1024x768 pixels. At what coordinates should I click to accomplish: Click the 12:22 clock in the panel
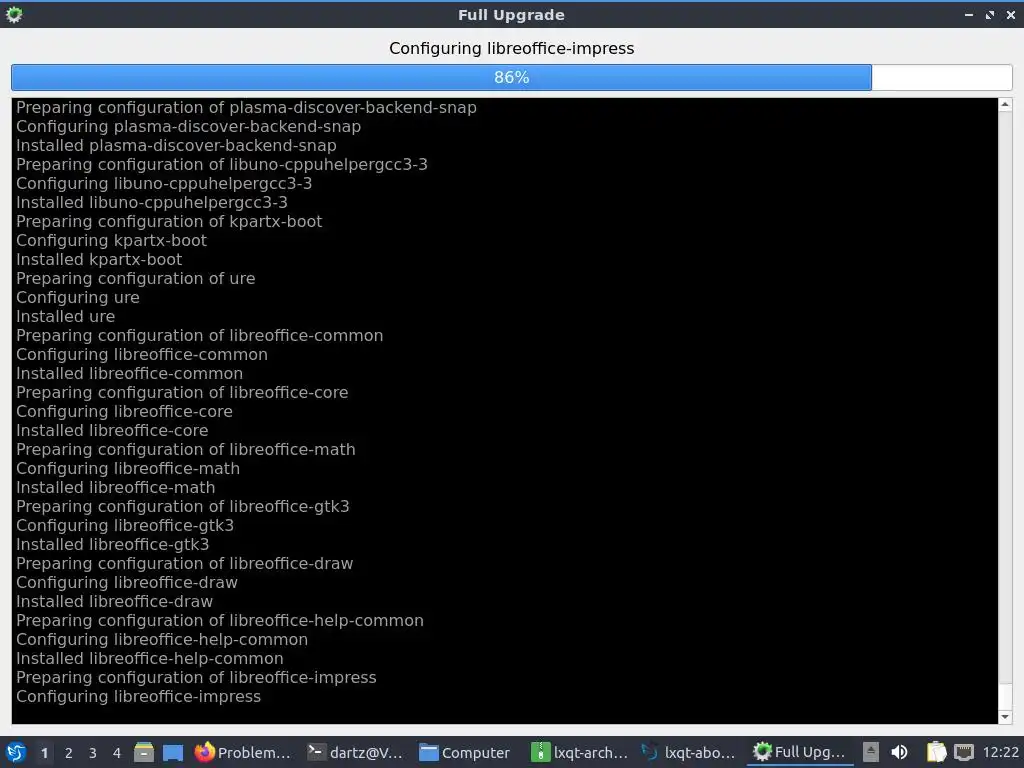click(x=1000, y=752)
